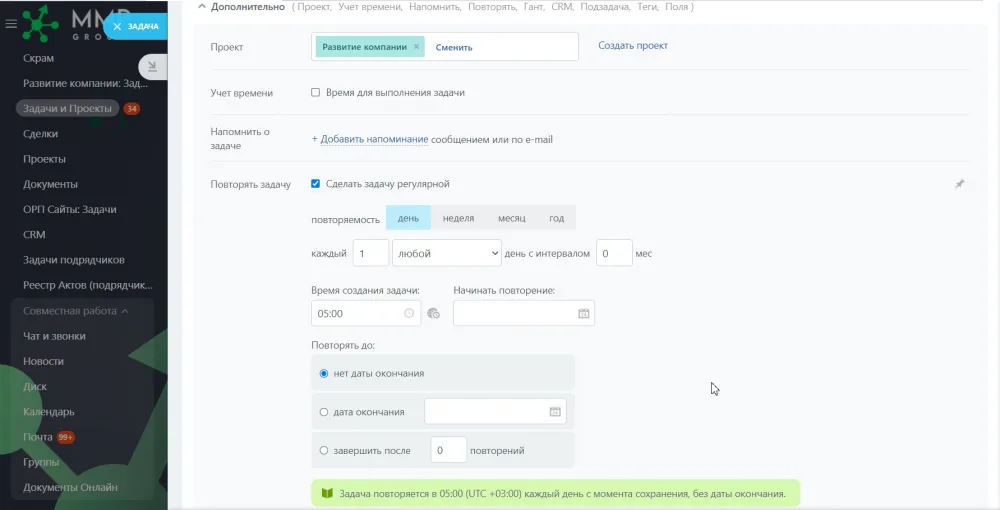Open CRM in the sidebar

(x=34, y=235)
